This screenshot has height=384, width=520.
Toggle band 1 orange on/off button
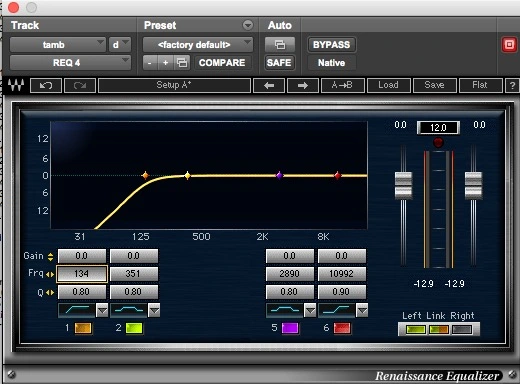pos(83,328)
